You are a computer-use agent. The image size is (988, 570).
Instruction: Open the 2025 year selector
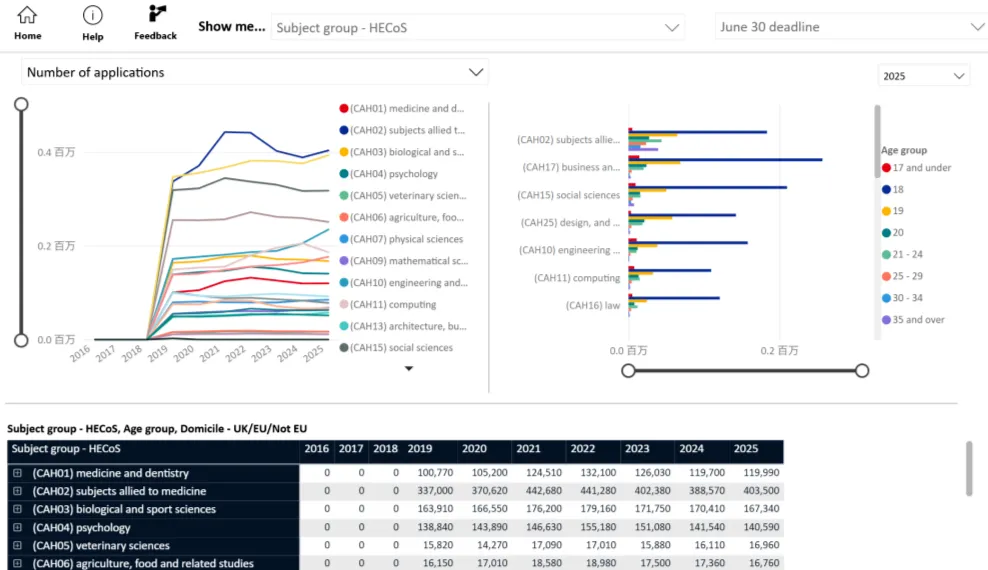pos(923,76)
